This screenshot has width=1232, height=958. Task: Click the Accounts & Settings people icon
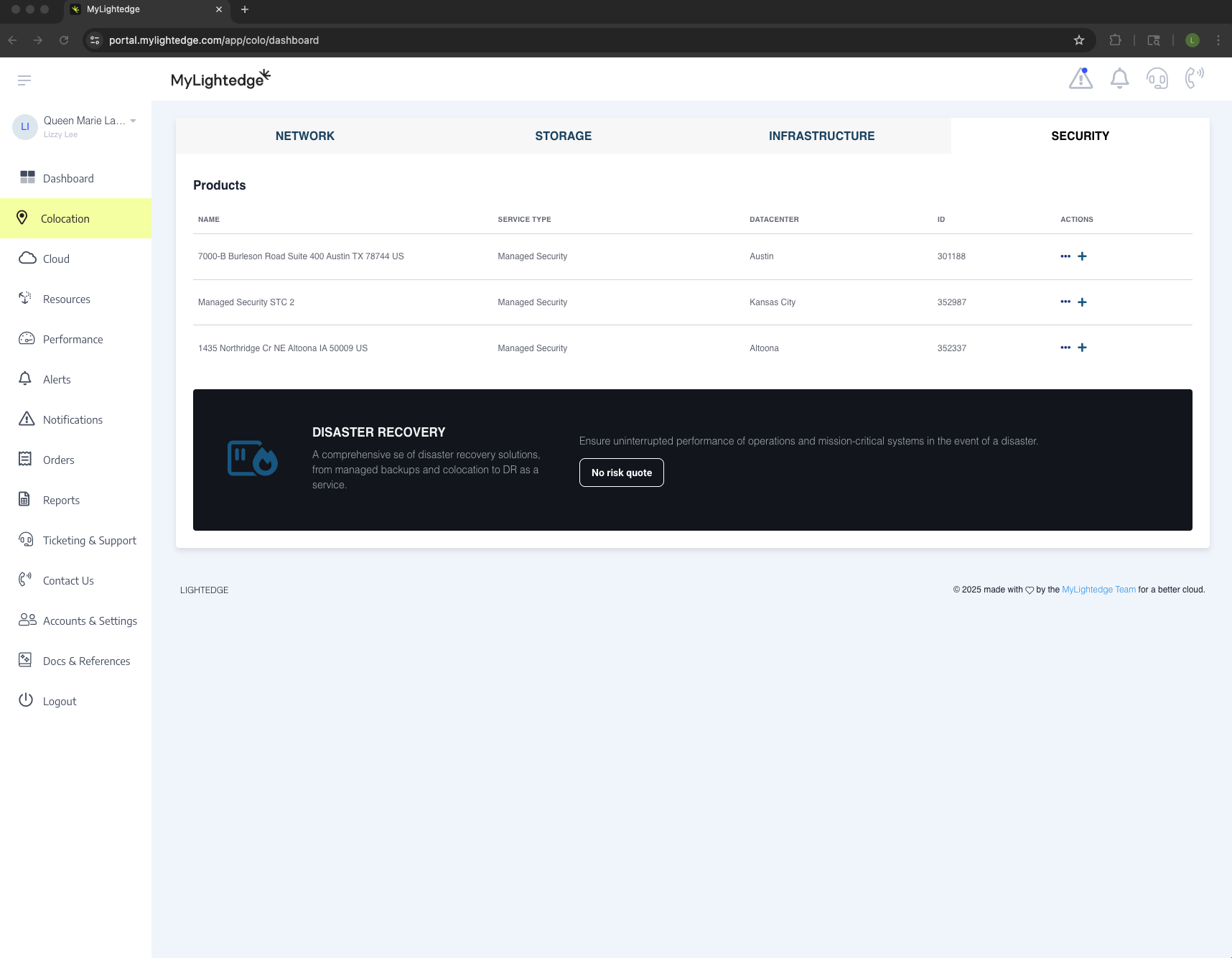click(27, 620)
